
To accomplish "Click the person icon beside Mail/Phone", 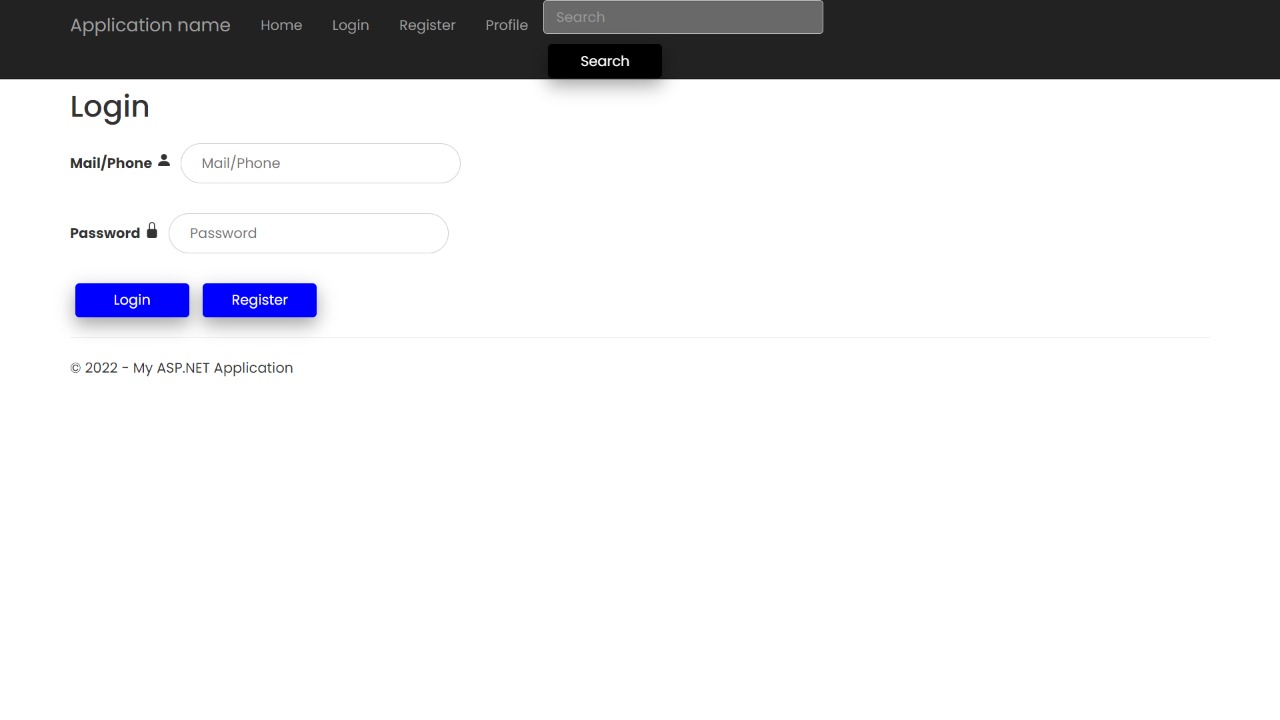I will [164, 161].
